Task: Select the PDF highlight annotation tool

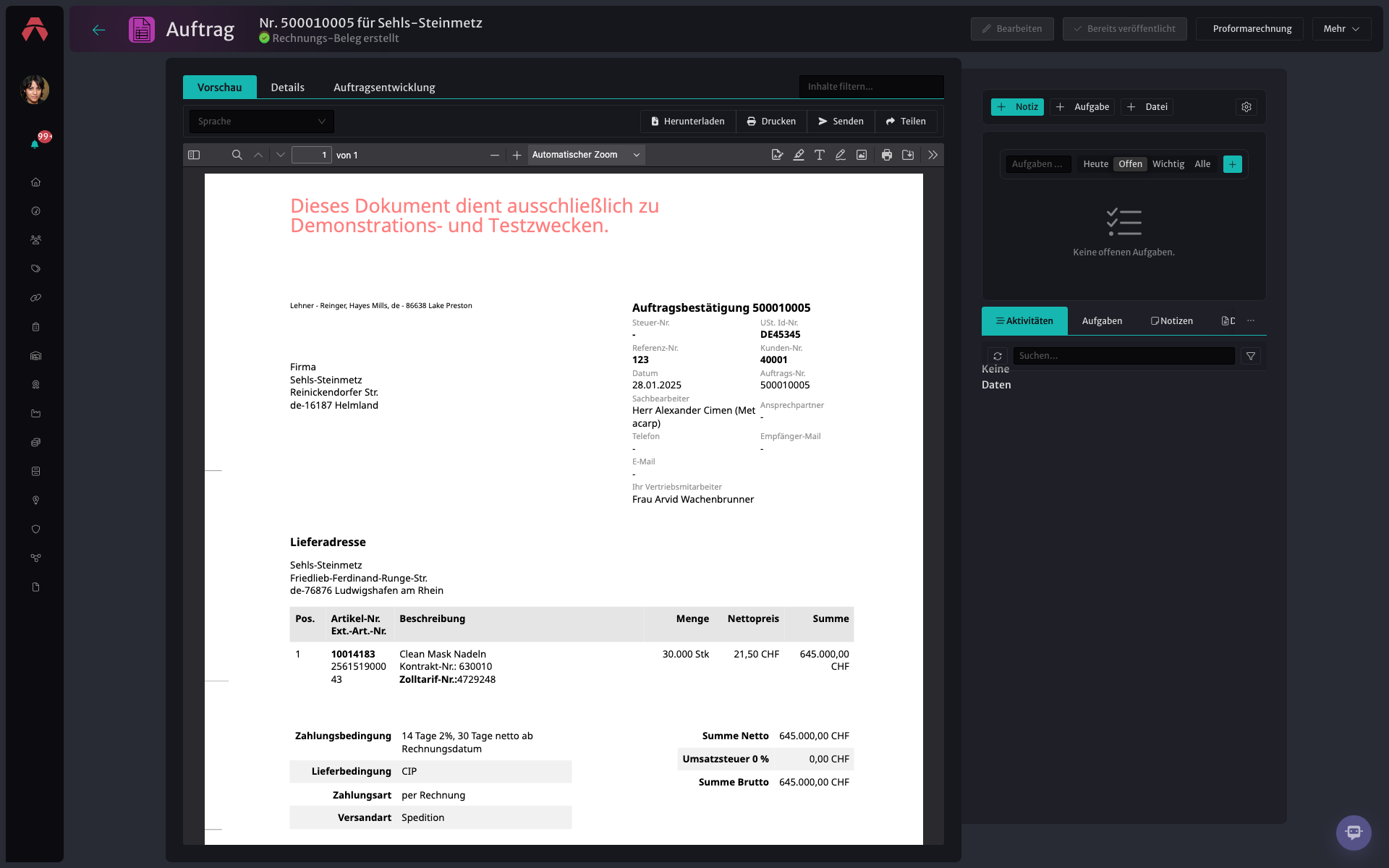Action: (799, 155)
